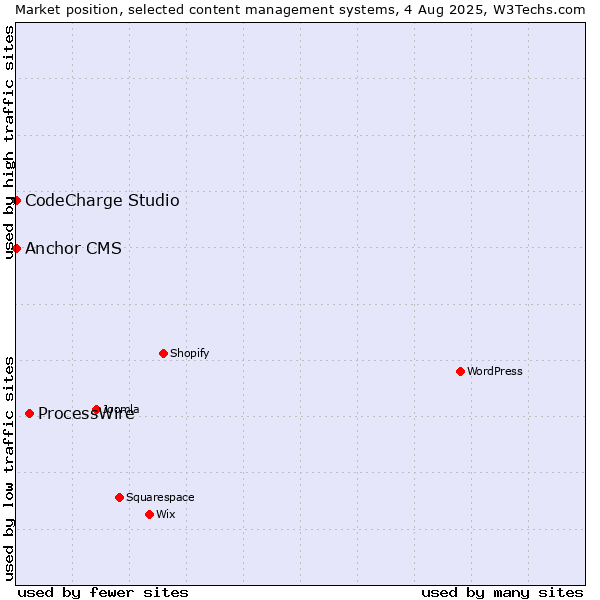Click the Shopify red marker

point(163,353)
